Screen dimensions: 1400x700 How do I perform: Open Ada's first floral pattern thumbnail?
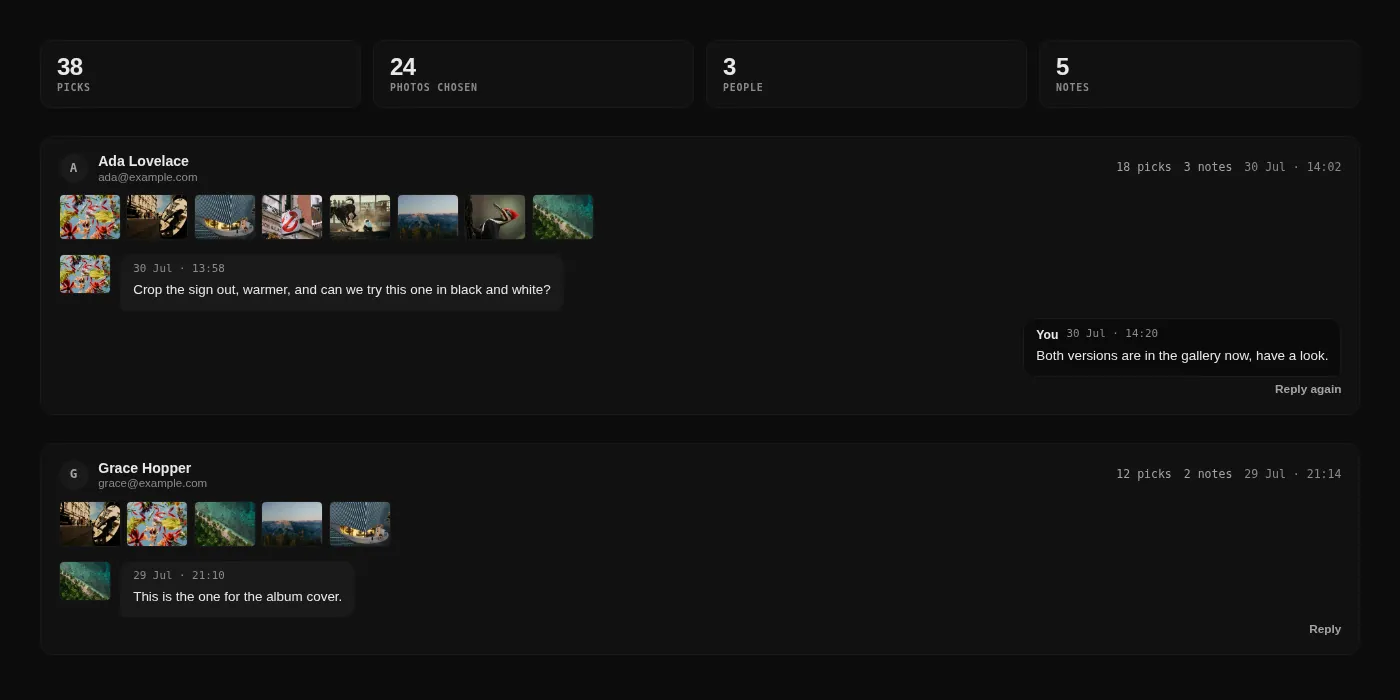[x=90, y=217]
